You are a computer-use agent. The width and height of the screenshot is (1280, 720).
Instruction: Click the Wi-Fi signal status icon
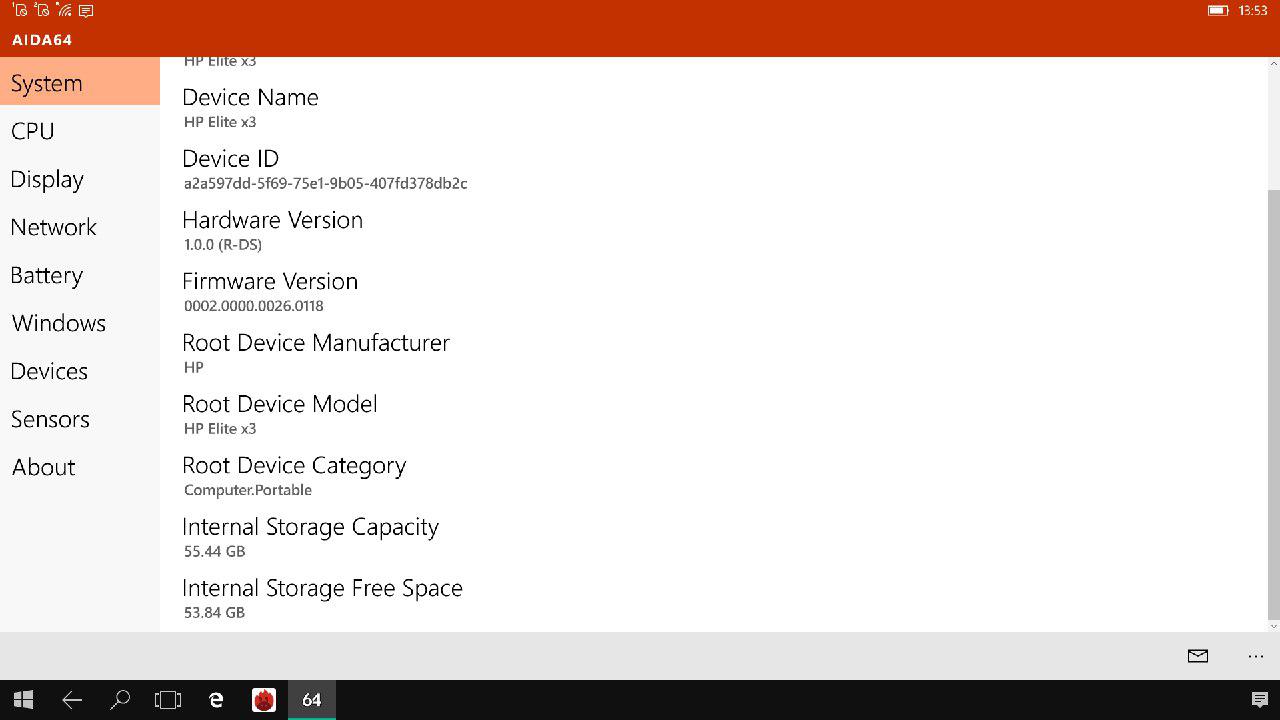click(x=64, y=10)
